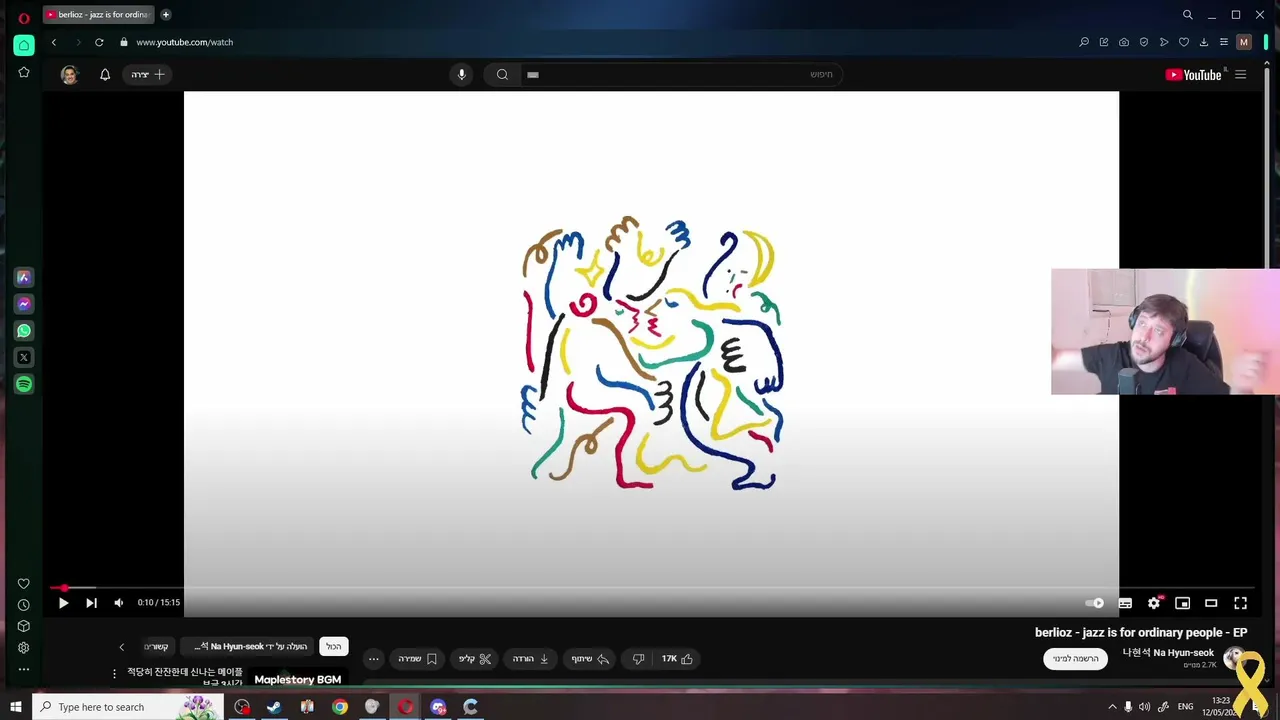Viewport: 1280px width, 720px height.
Task: Open Spotify in the Opera sidebar
Action: (x=24, y=384)
